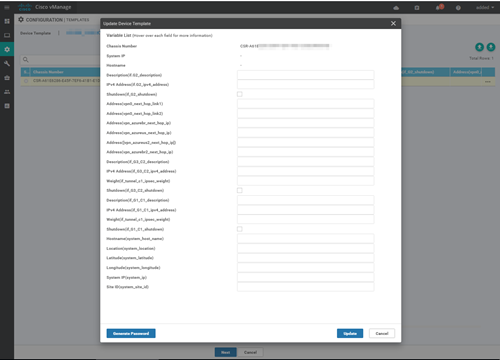
Task: Toggle Shutdown(if_G1_C1_shutdown) checkbox
Action: pyautogui.click(x=240, y=229)
